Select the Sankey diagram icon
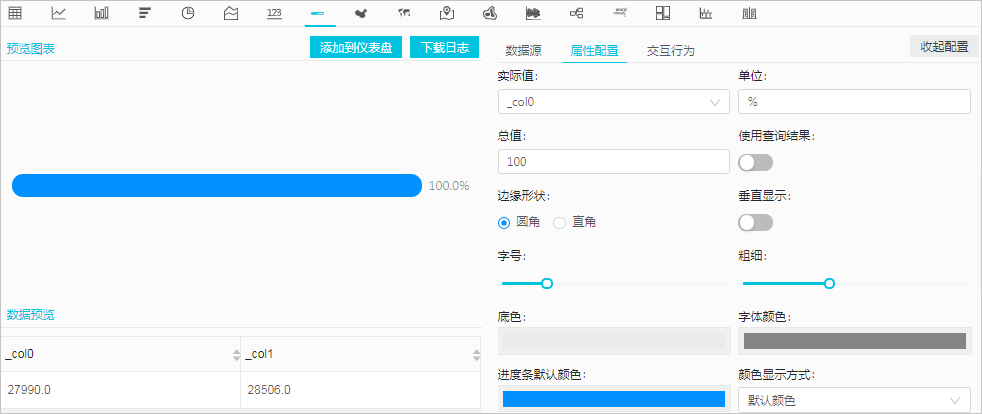The height and width of the screenshot is (414, 982). (x=533, y=13)
